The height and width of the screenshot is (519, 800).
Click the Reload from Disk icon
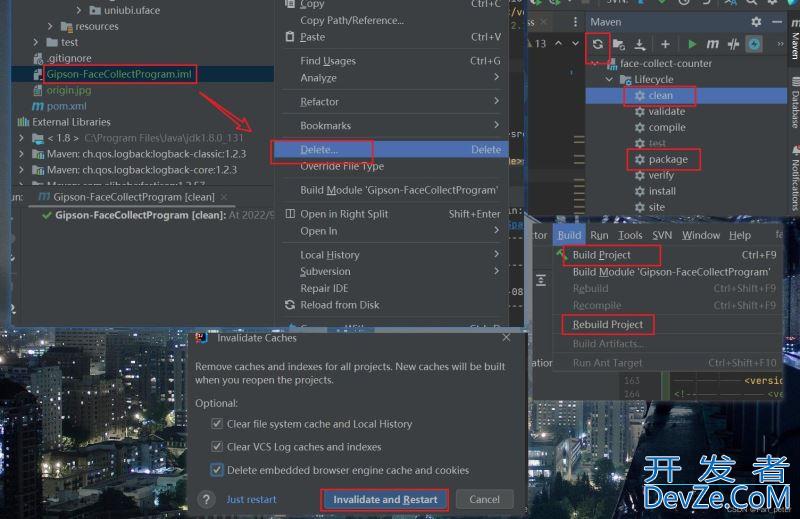click(x=290, y=305)
